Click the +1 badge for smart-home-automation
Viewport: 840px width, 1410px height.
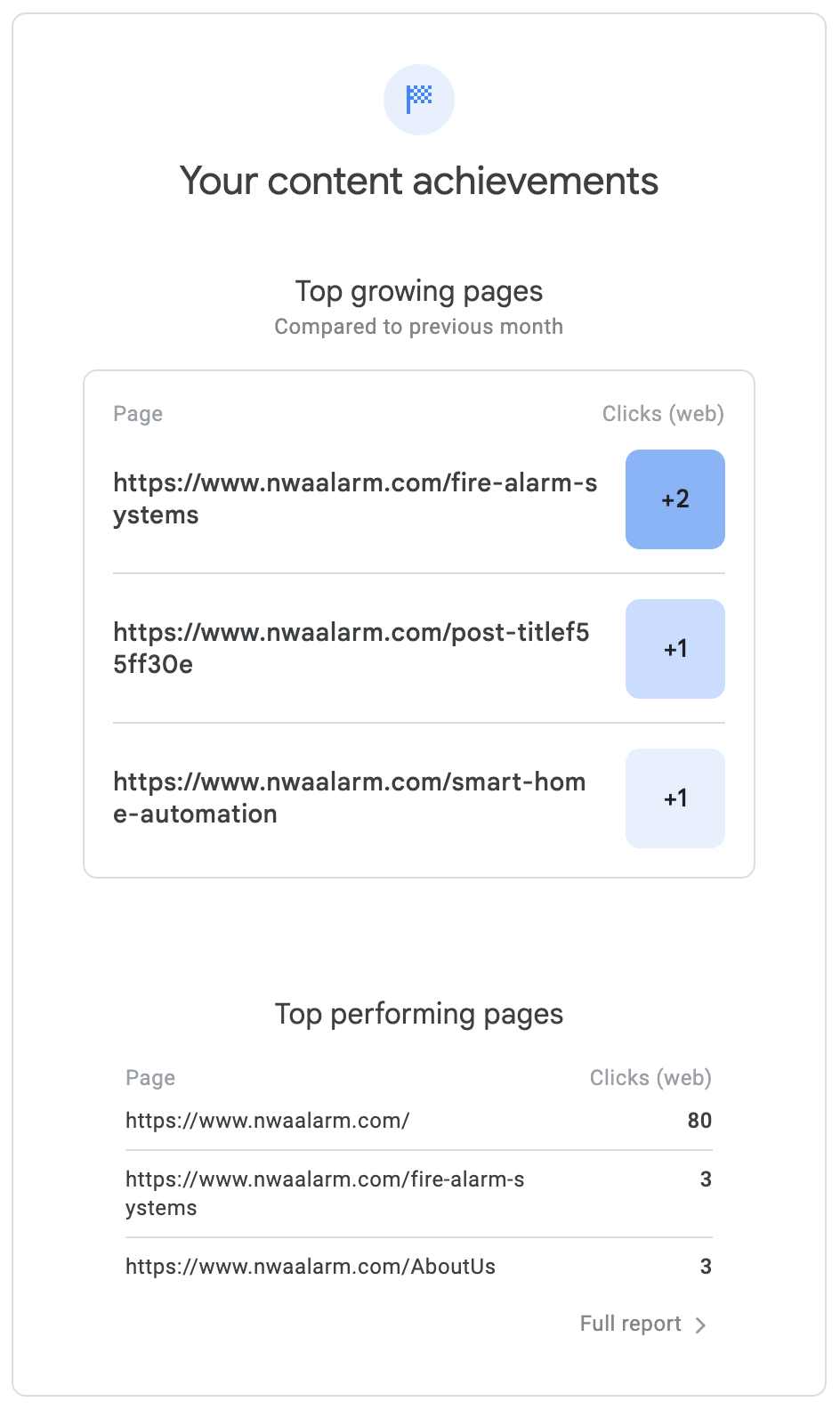tap(674, 798)
